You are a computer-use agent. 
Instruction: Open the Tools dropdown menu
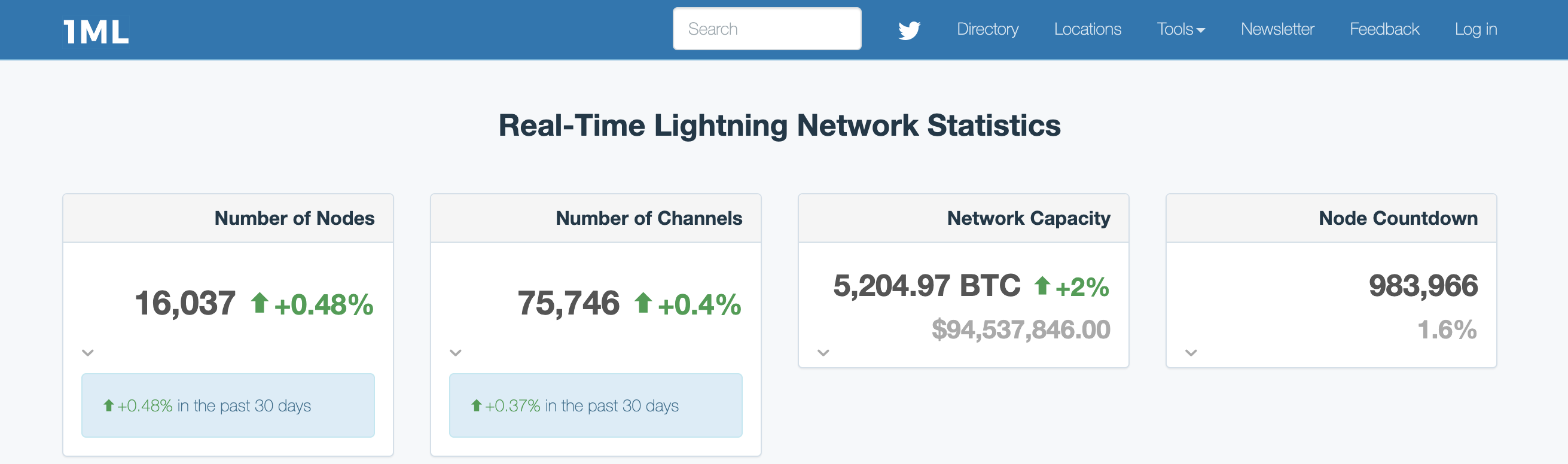1180,29
